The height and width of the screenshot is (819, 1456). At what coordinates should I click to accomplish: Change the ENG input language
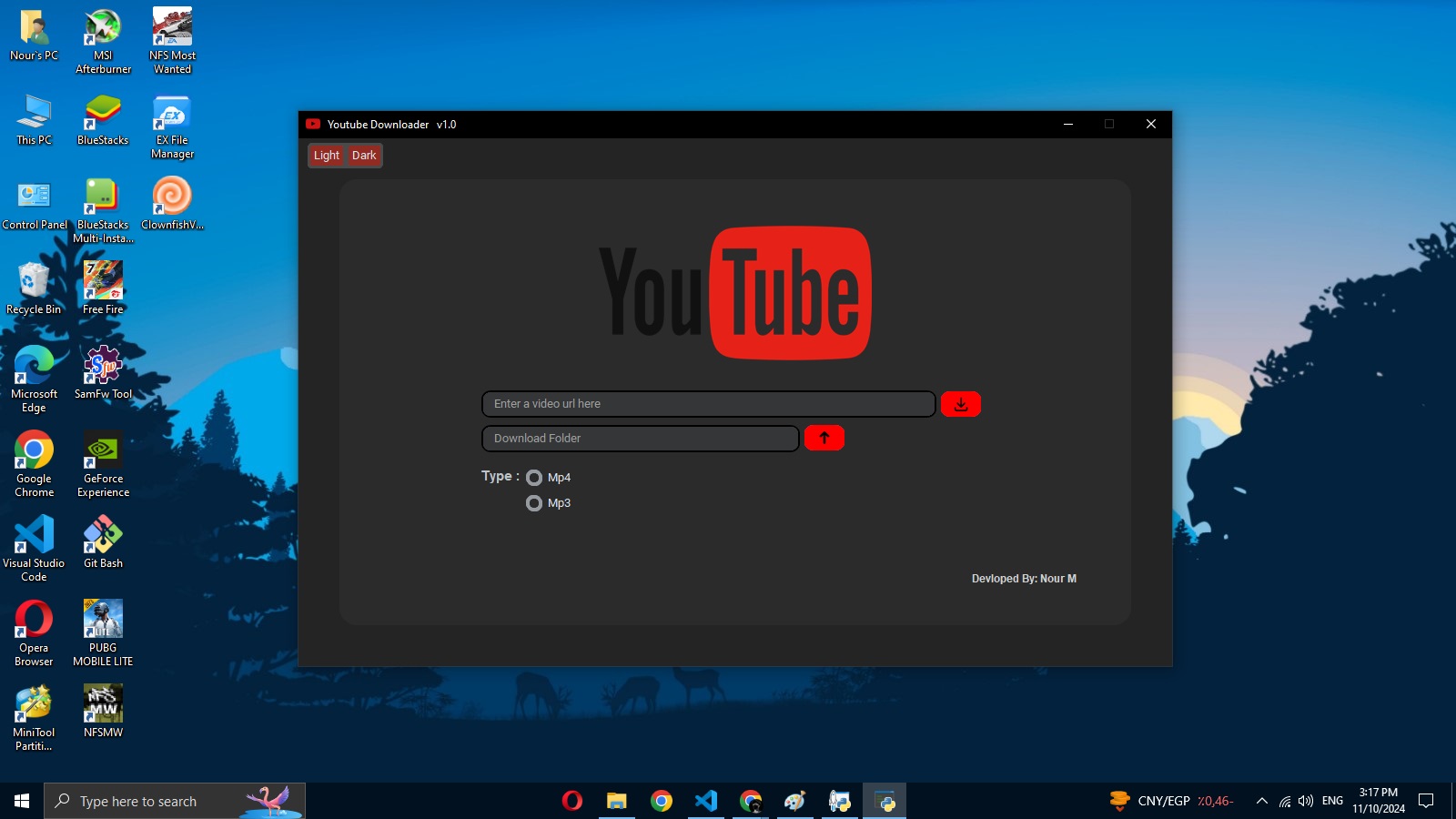point(1332,801)
